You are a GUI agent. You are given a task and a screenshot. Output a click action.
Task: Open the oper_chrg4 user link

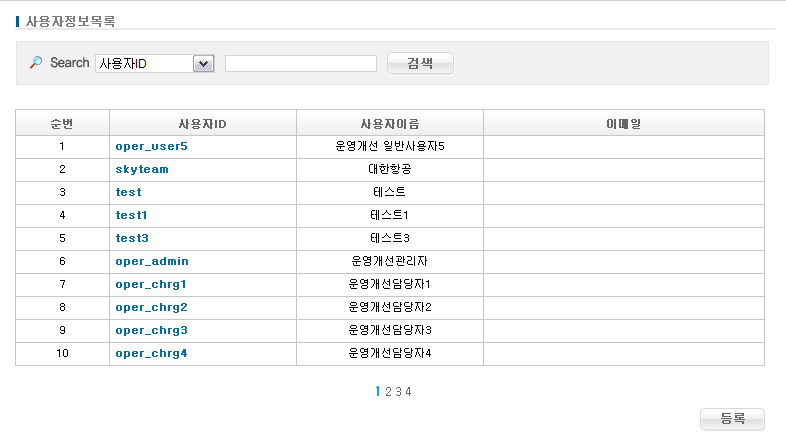(151, 353)
